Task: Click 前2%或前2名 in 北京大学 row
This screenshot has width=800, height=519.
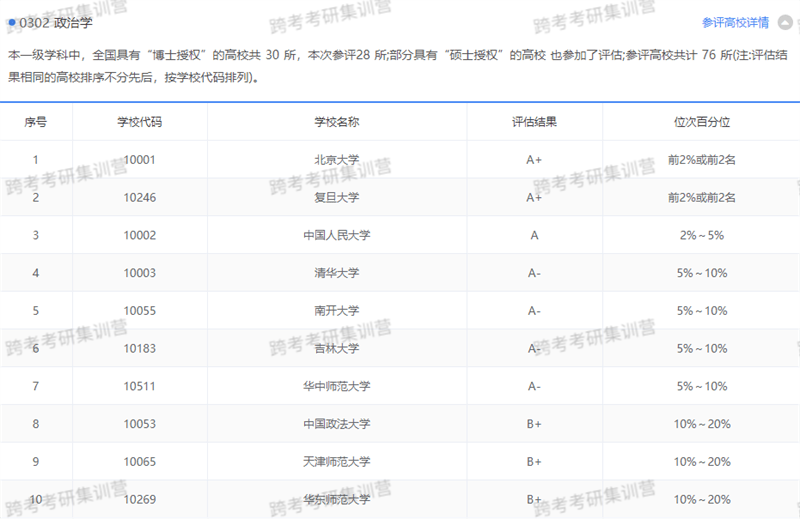Action: 702,160
